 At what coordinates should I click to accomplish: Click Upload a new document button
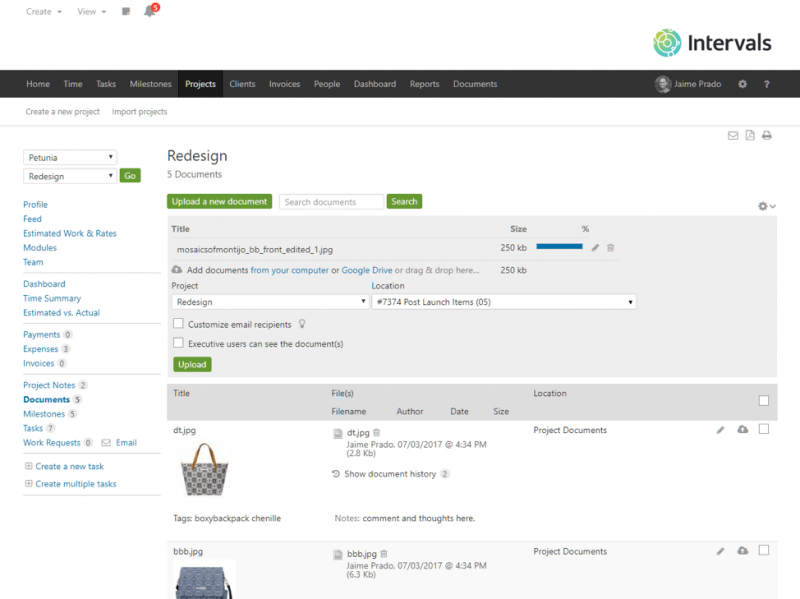click(219, 202)
